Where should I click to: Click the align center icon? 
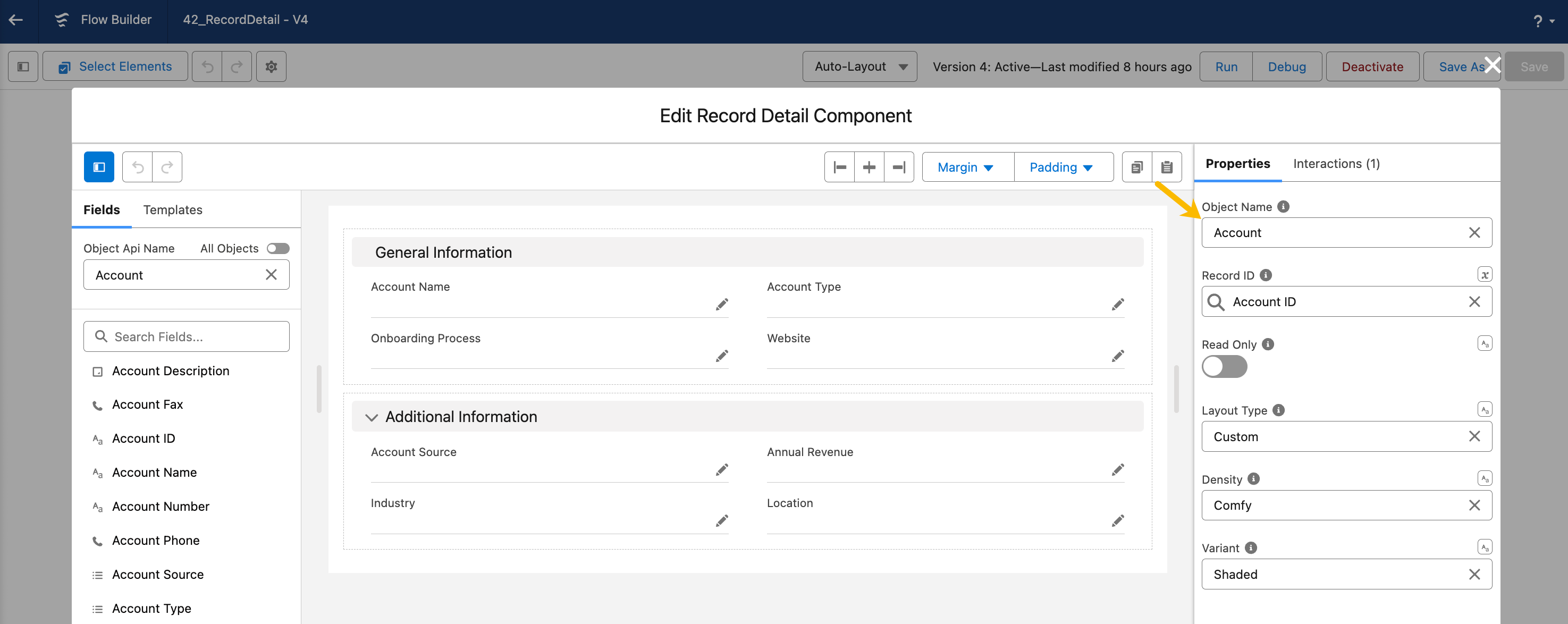click(869, 167)
